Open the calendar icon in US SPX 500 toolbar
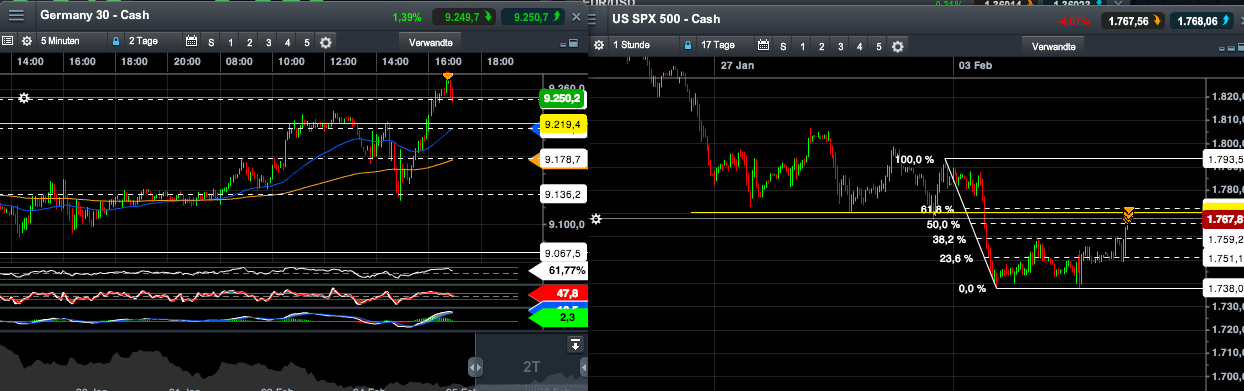 [x=763, y=45]
